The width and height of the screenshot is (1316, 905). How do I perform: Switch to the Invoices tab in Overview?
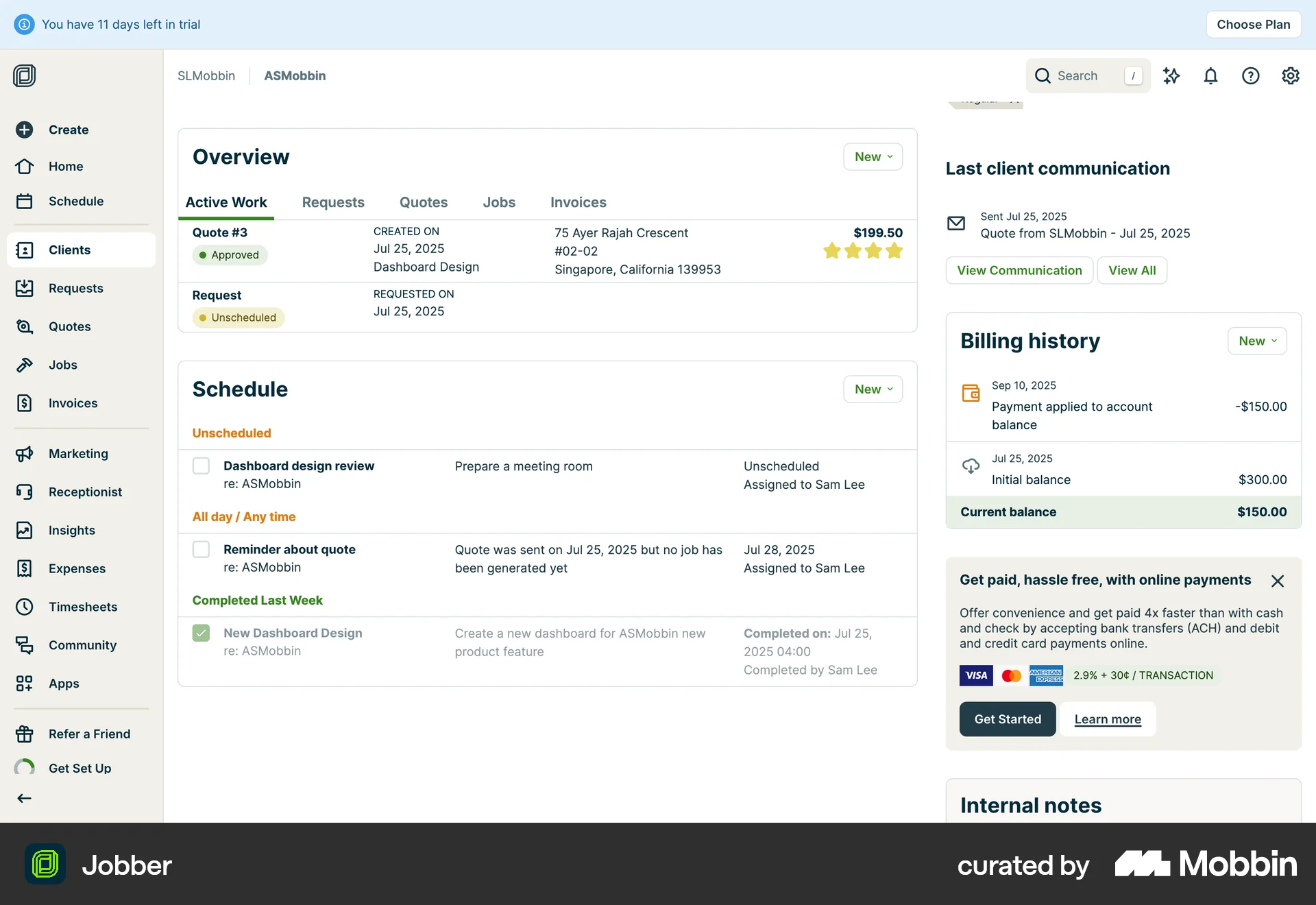click(x=578, y=202)
